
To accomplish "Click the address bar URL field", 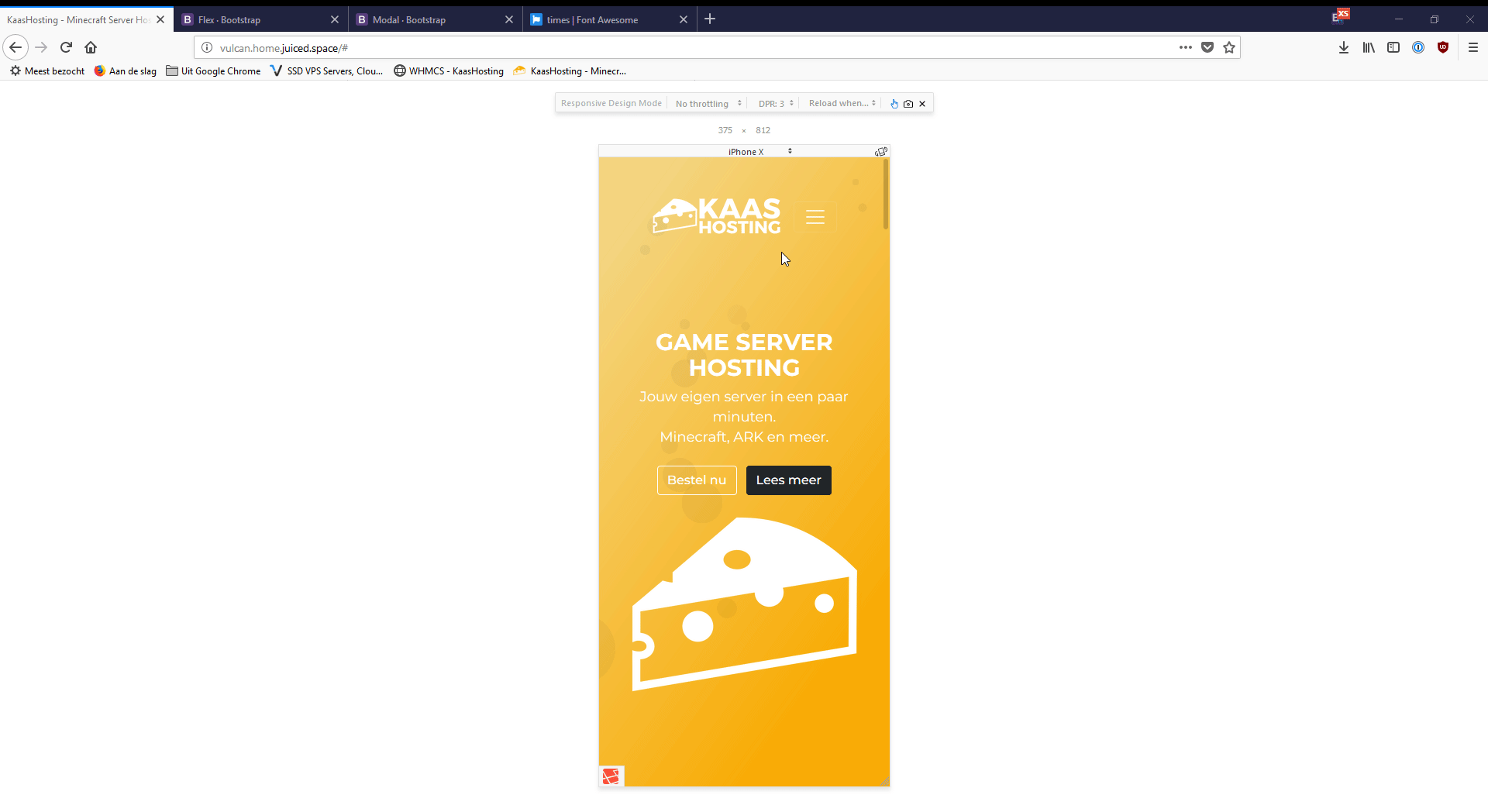I will coord(682,48).
